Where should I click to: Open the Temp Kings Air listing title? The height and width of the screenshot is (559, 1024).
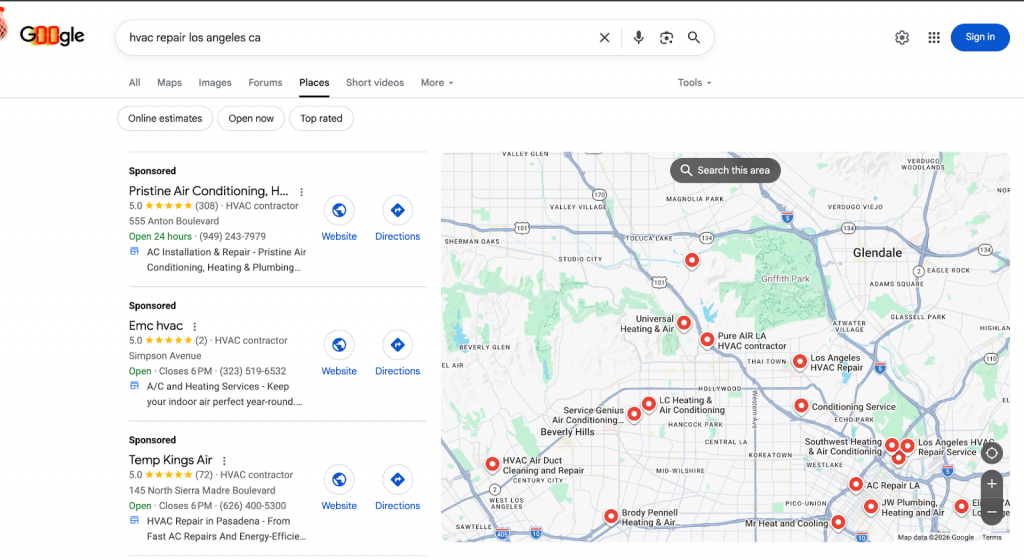170,460
